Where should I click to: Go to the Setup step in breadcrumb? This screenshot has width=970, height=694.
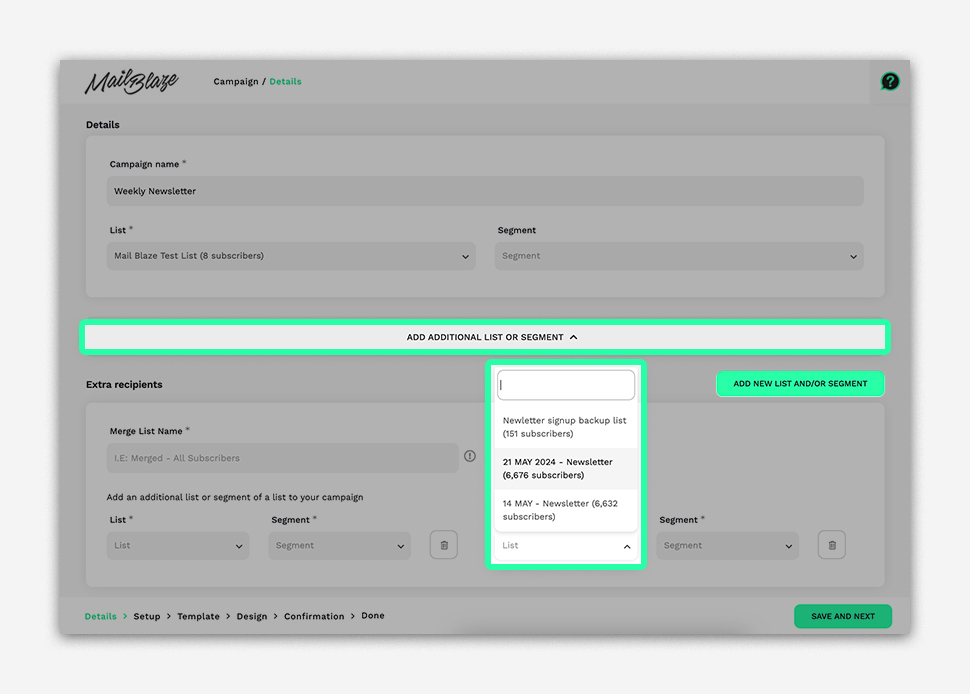pos(147,616)
